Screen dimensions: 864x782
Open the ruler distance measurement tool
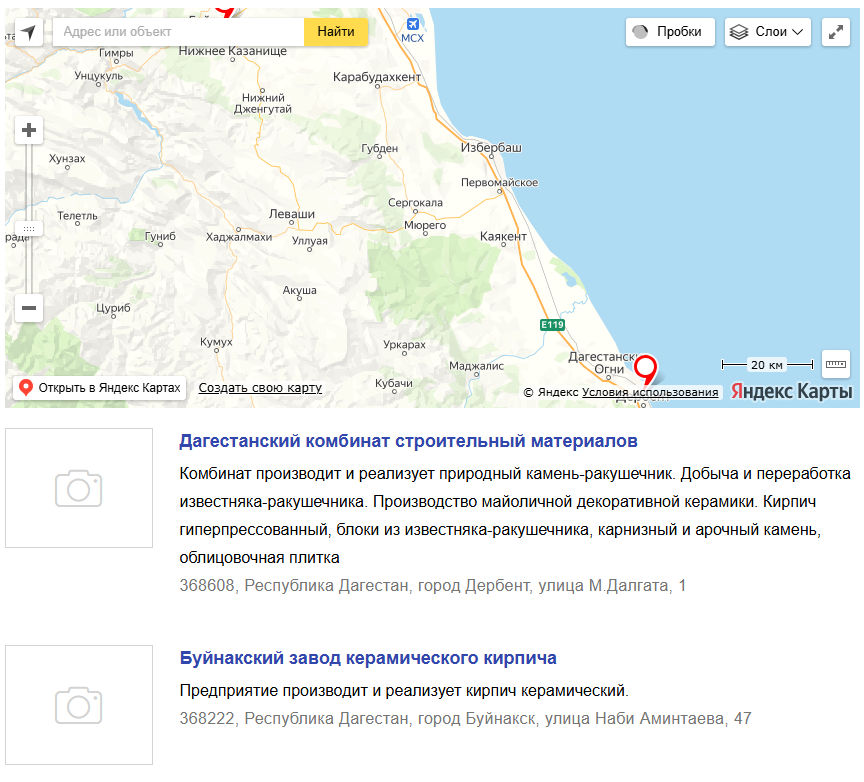click(x=835, y=364)
